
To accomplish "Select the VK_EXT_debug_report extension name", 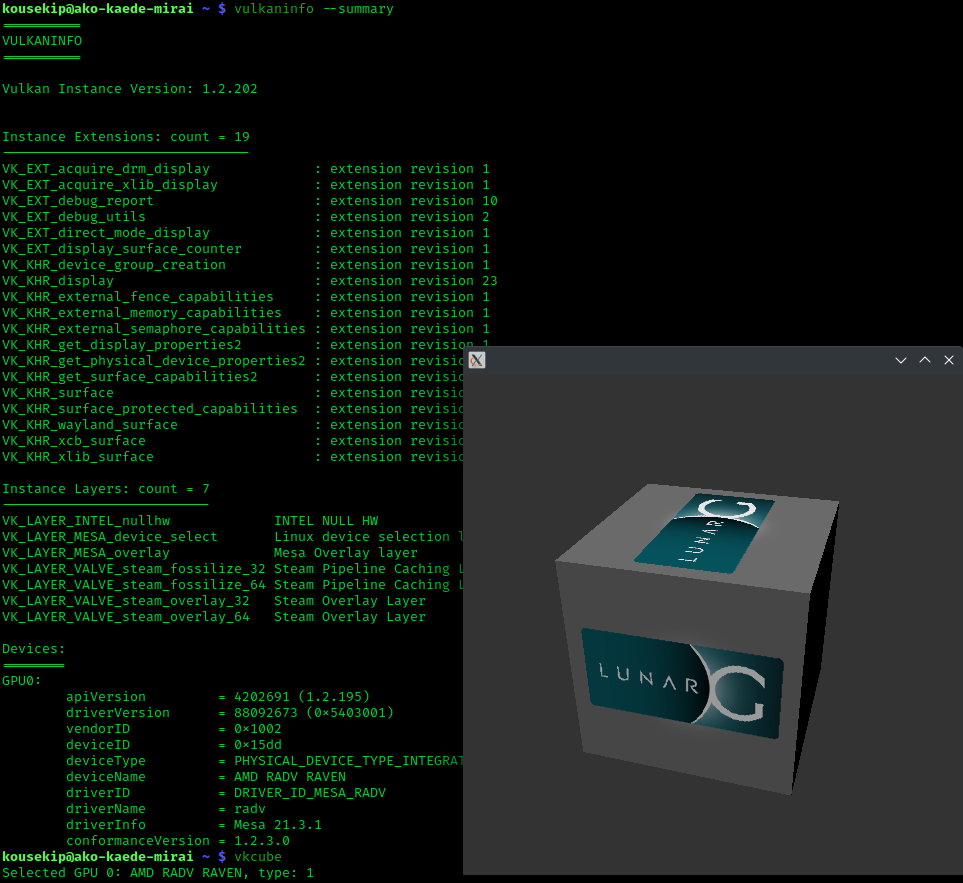I will coord(78,201).
